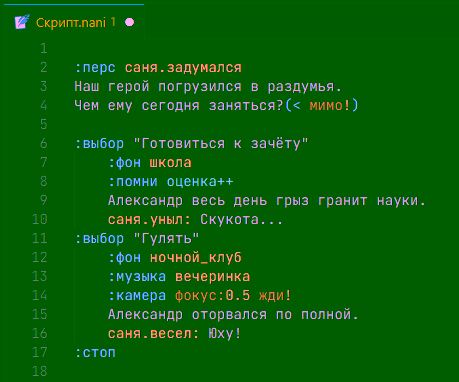459x382 pixels.
Task: Click 'саня.весел: Юху!' line
Action: coord(174,334)
